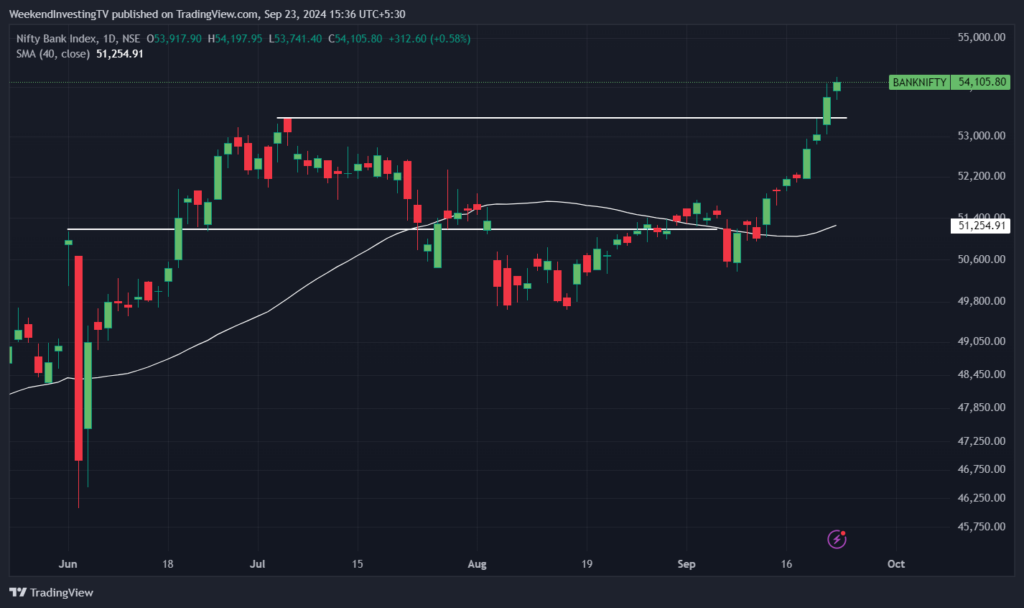Image resolution: width=1024 pixels, height=608 pixels.
Task: Click the 53,000.00 price axis label
Action: point(982,136)
